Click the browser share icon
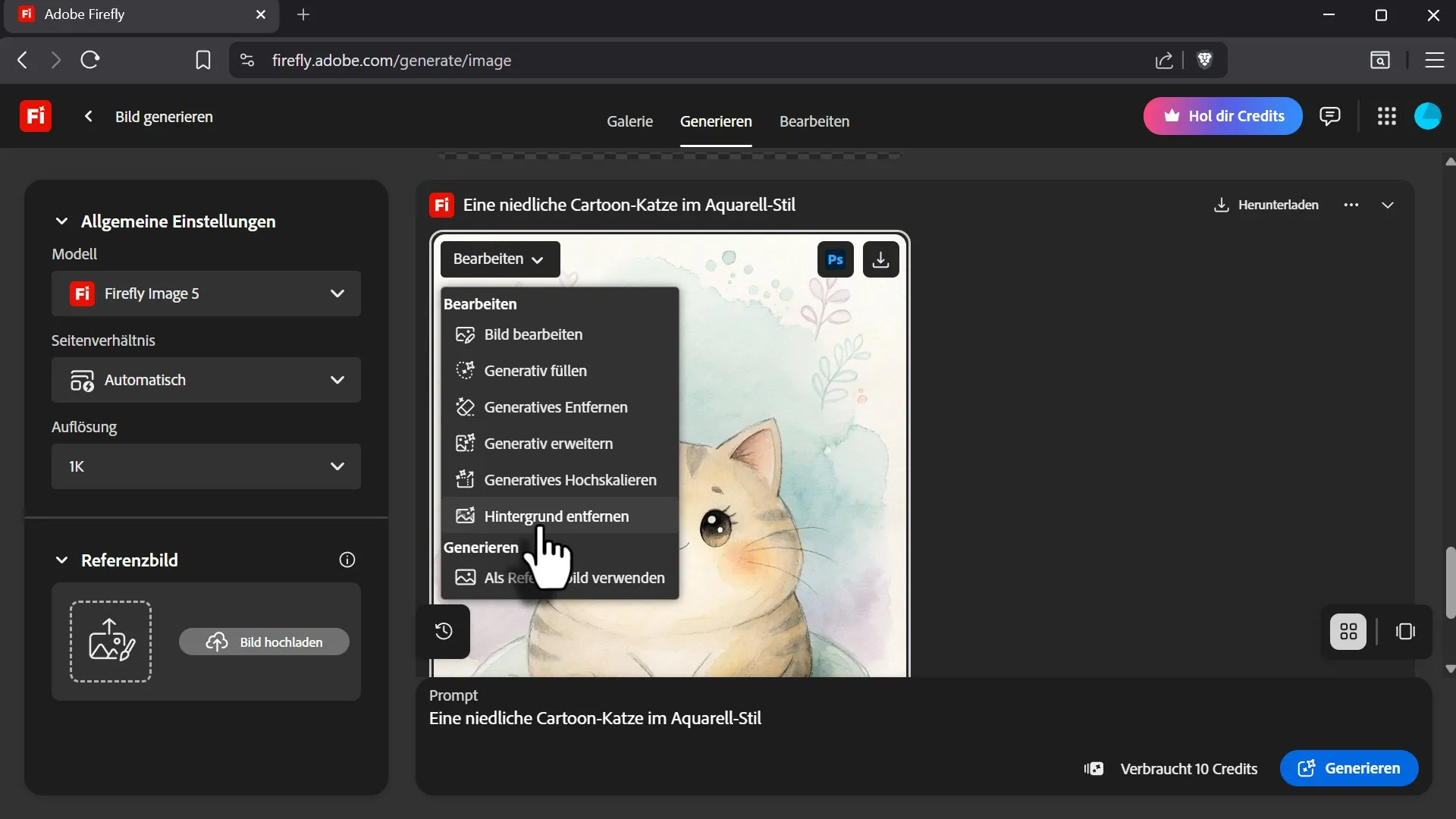Image resolution: width=1456 pixels, height=819 pixels. (1165, 60)
